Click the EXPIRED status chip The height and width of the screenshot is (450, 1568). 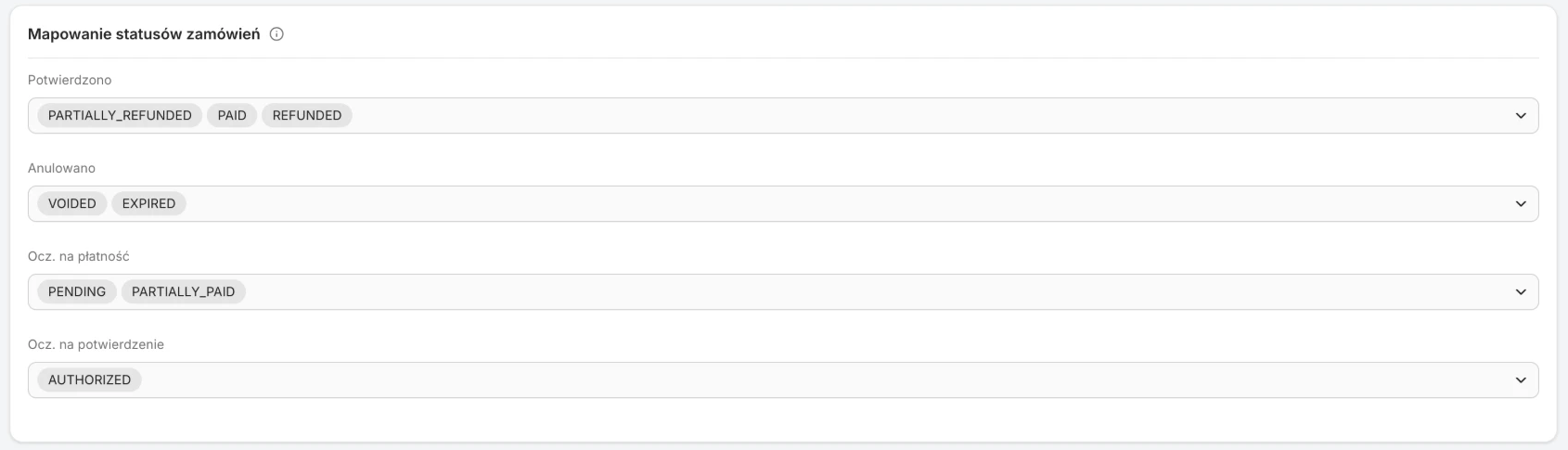click(x=148, y=204)
